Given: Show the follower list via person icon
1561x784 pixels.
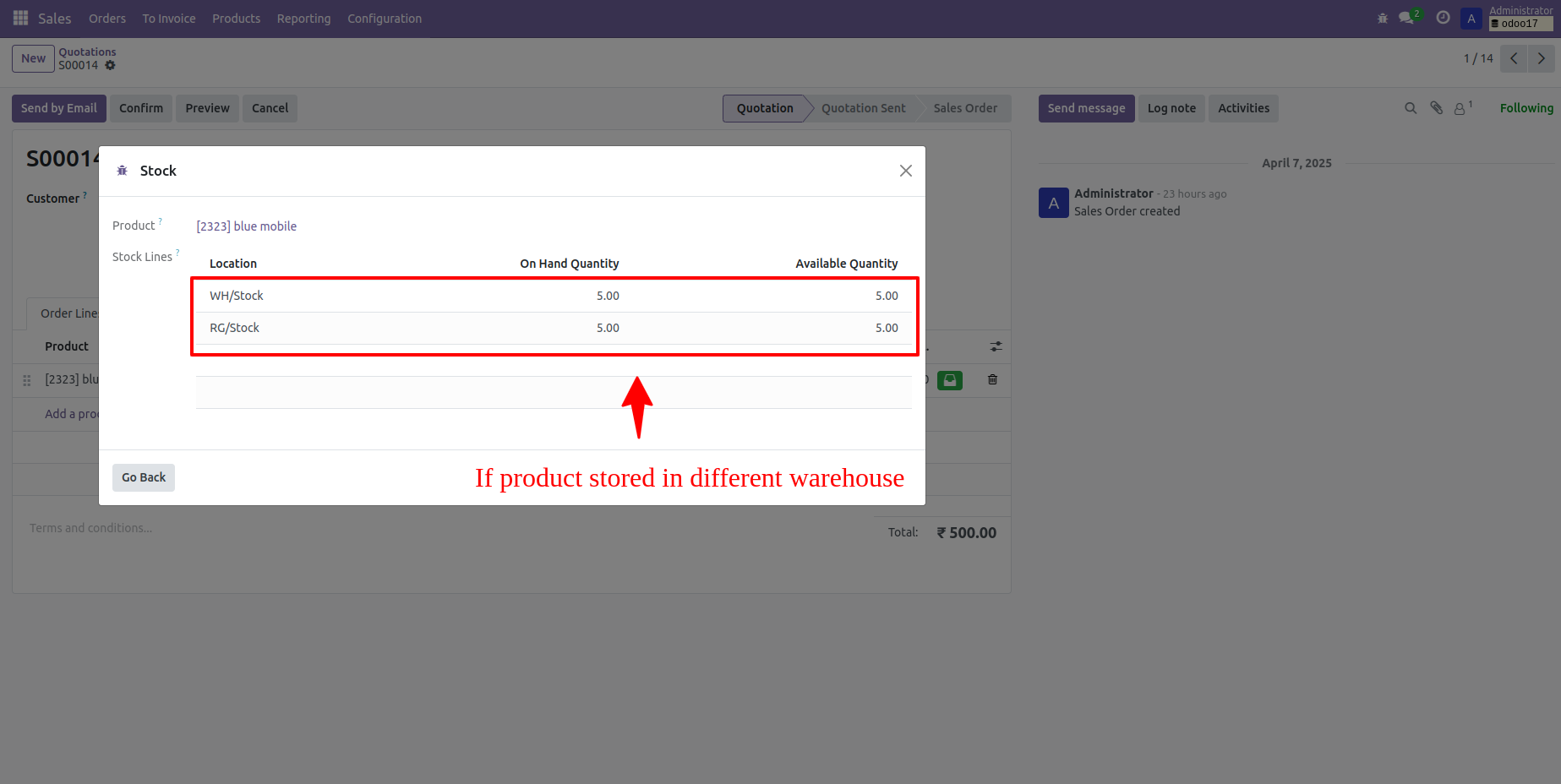Looking at the screenshot, I should 1461,108.
